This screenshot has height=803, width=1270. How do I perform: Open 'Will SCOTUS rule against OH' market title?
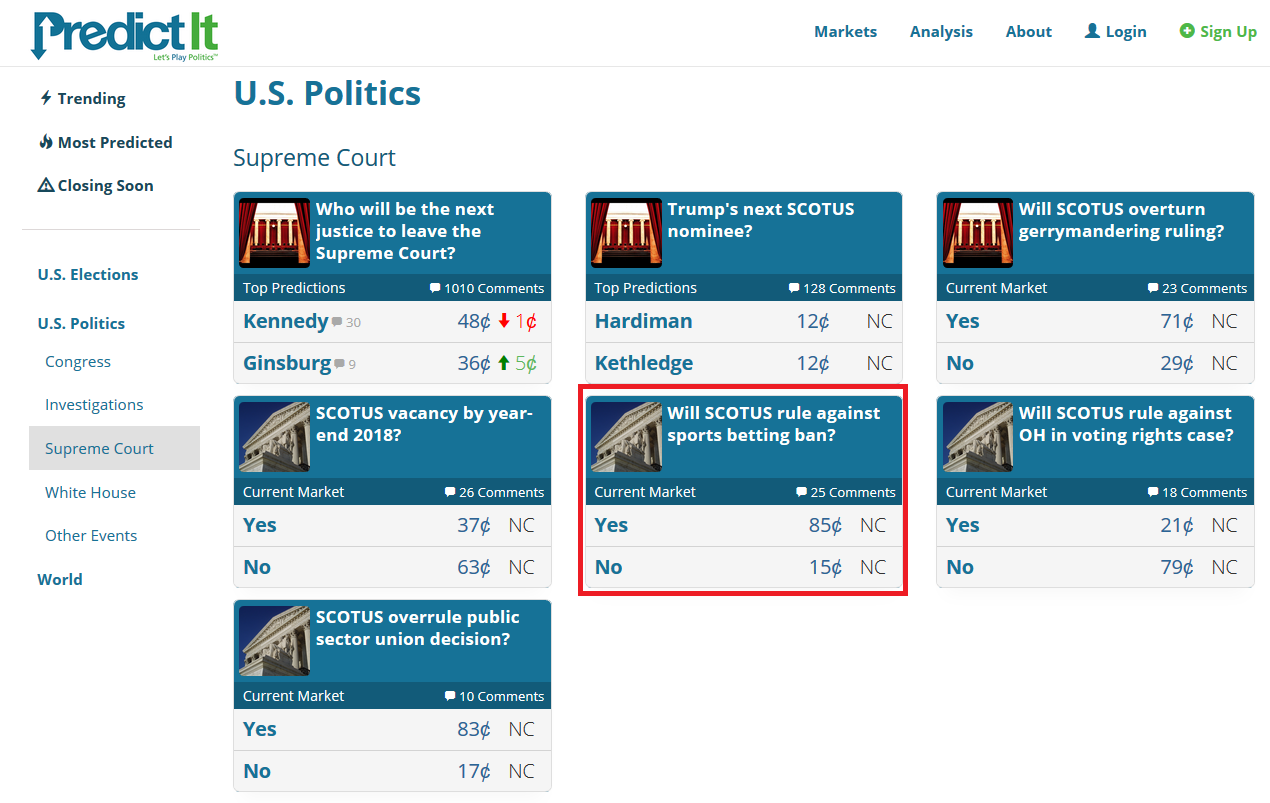(x=1126, y=424)
